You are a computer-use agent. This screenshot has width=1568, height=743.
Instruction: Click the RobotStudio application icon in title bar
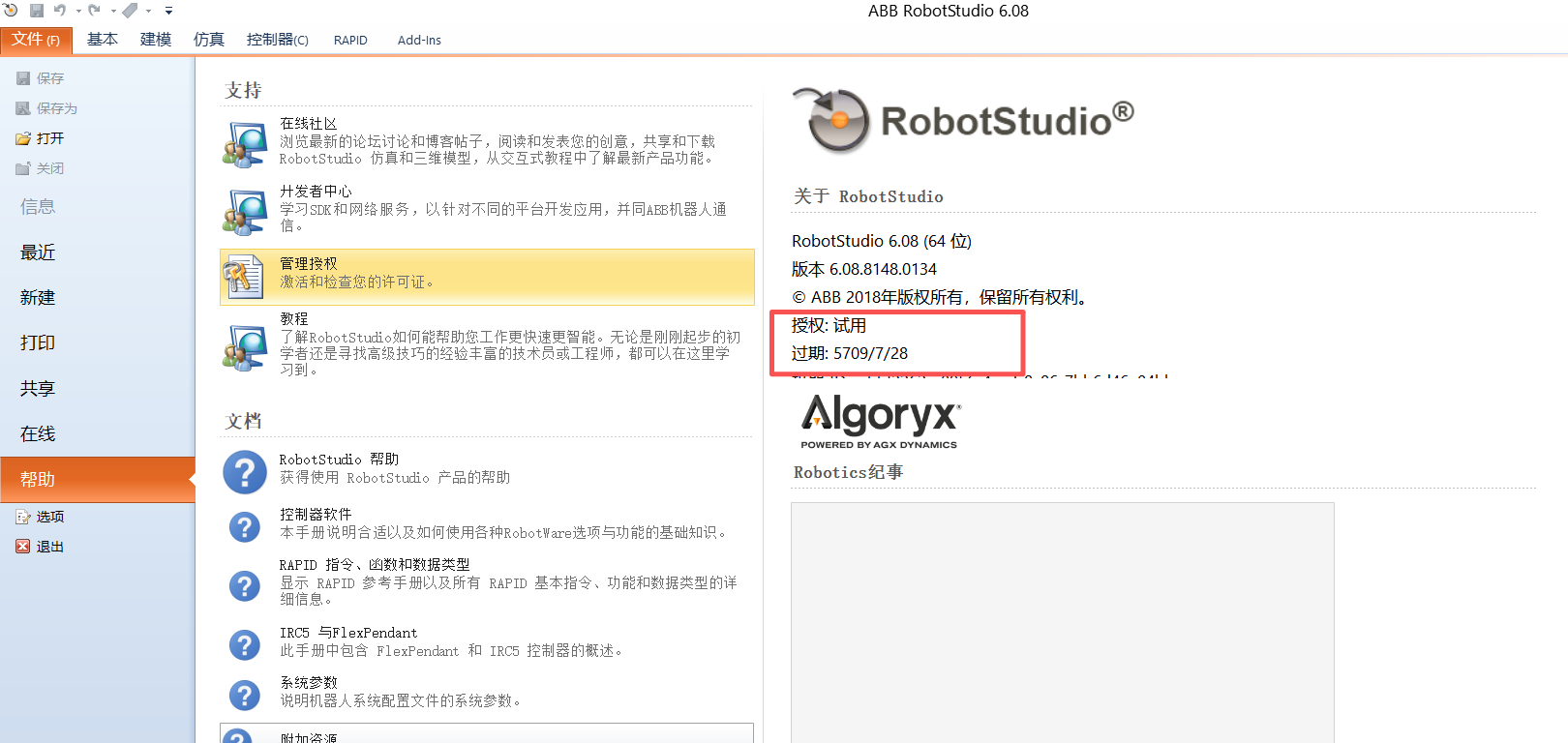tap(11, 11)
